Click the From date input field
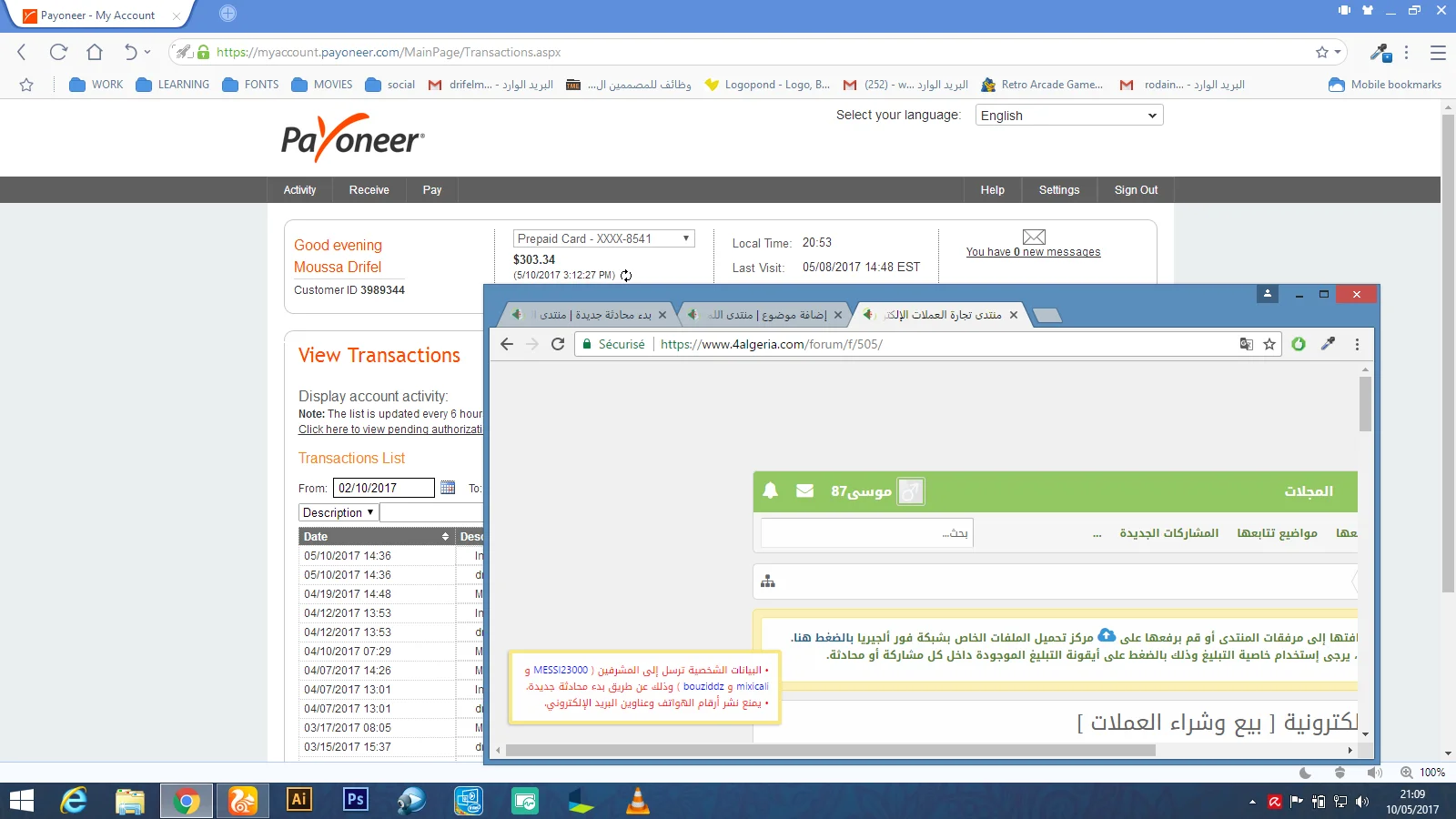Screen dimensions: 1456x819 [x=383, y=488]
